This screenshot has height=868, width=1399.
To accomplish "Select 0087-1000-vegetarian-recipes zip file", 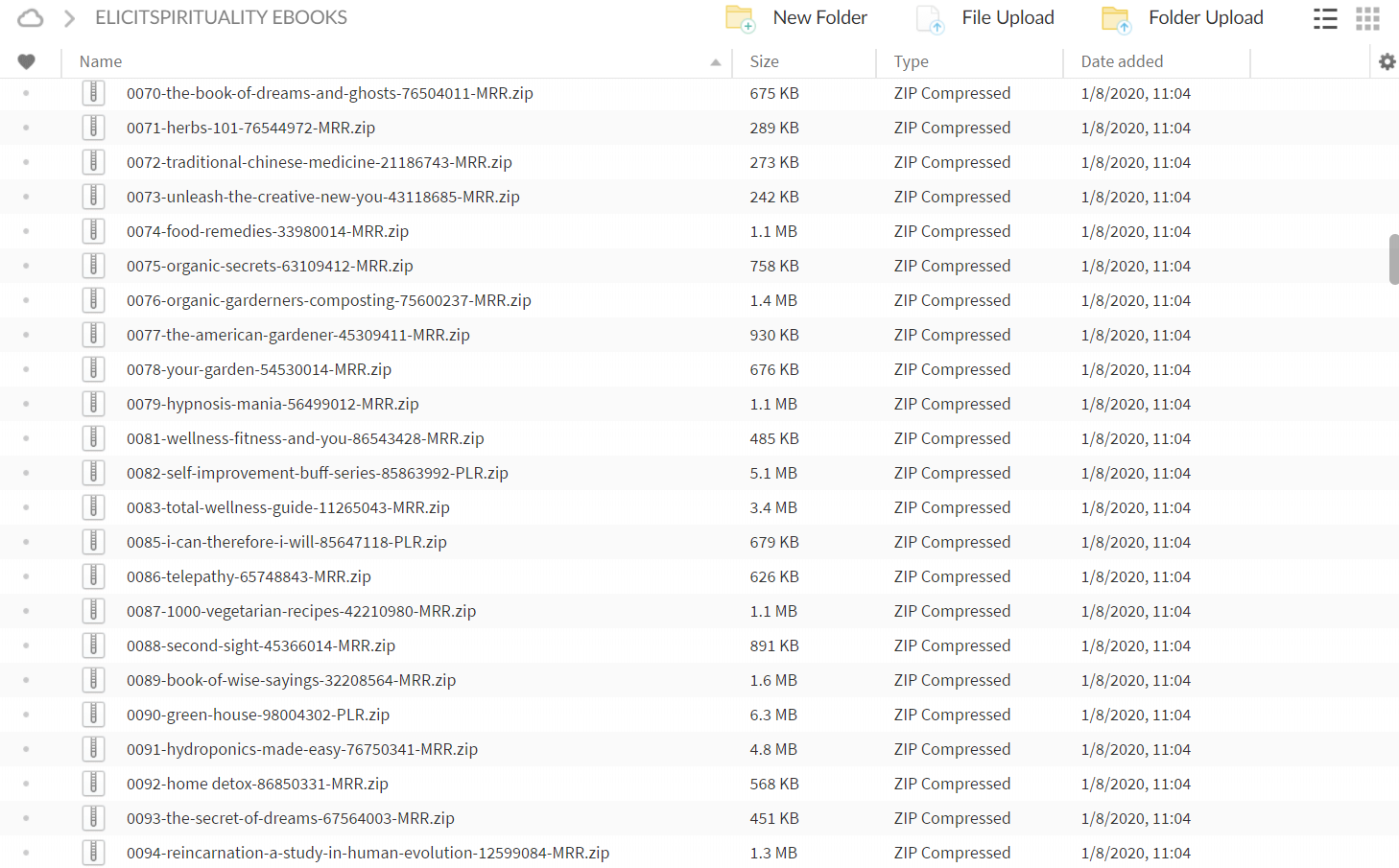I will coord(301,611).
